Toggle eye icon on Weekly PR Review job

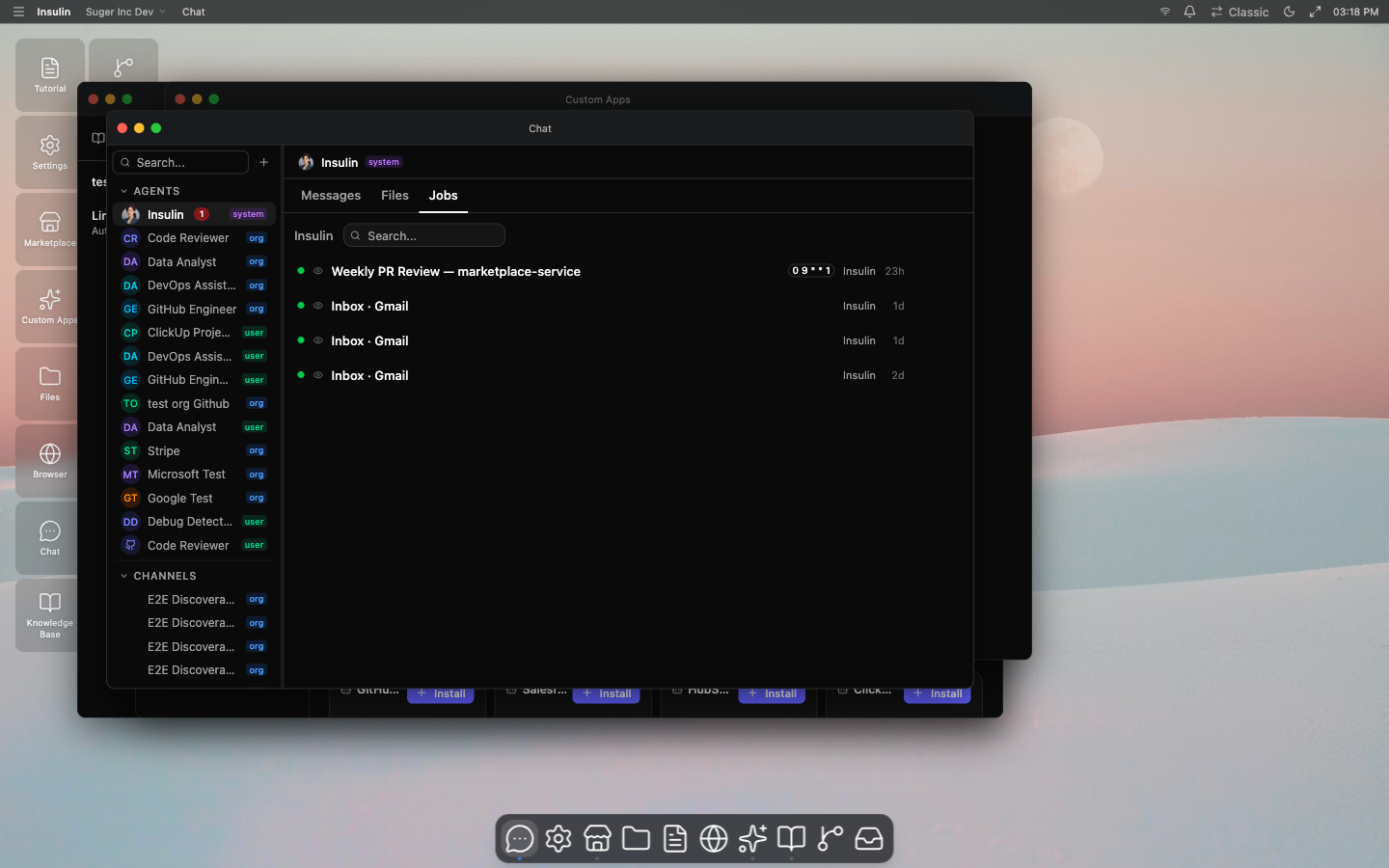click(318, 271)
